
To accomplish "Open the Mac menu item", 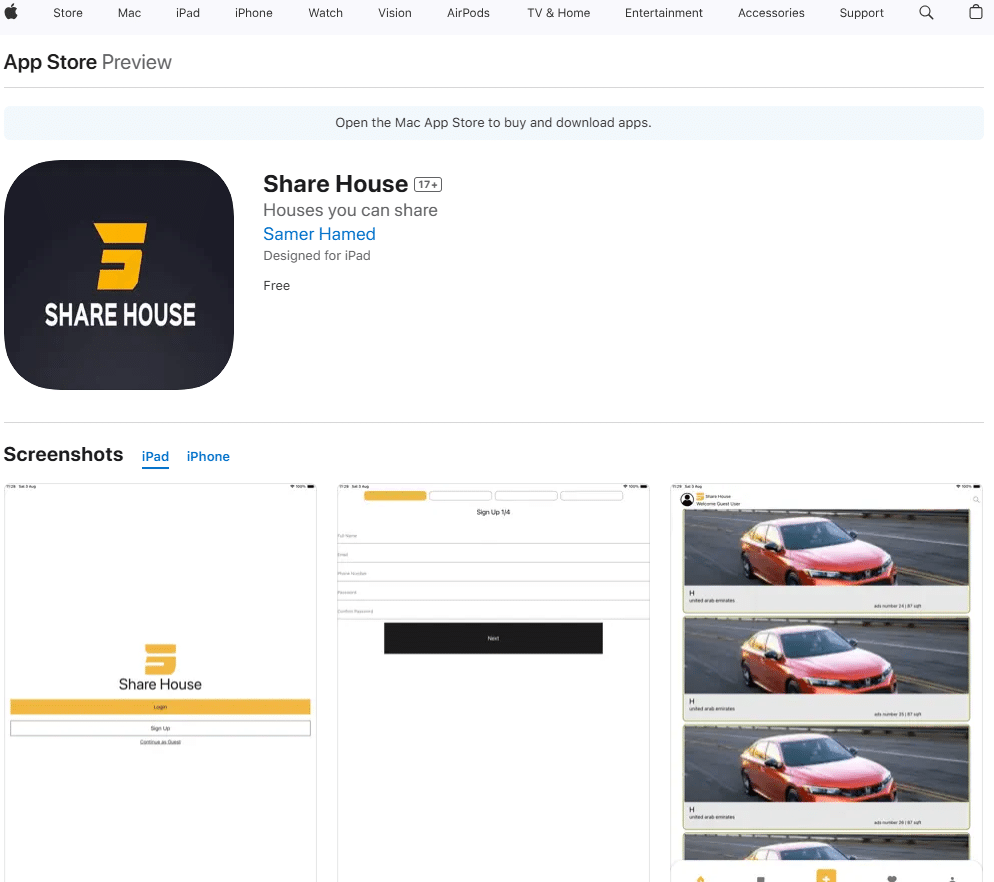I will click(x=129, y=13).
